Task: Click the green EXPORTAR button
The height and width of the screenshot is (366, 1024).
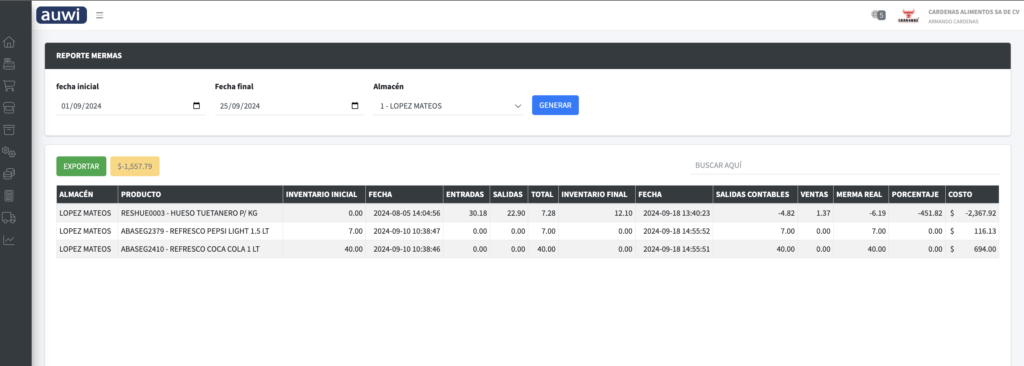Action: [81, 167]
